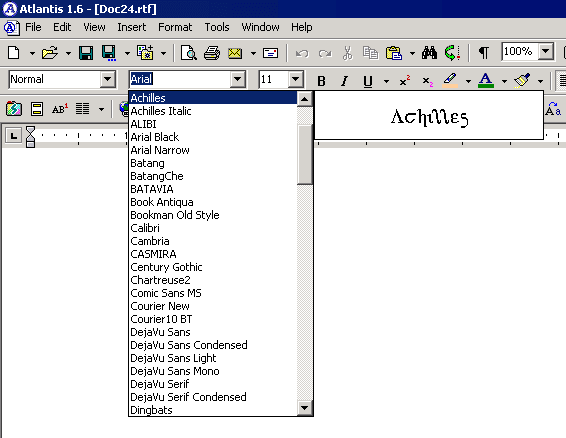Image resolution: width=566 pixels, height=438 pixels.
Task: Click the Aa change case icon
Action: (553, 109)
